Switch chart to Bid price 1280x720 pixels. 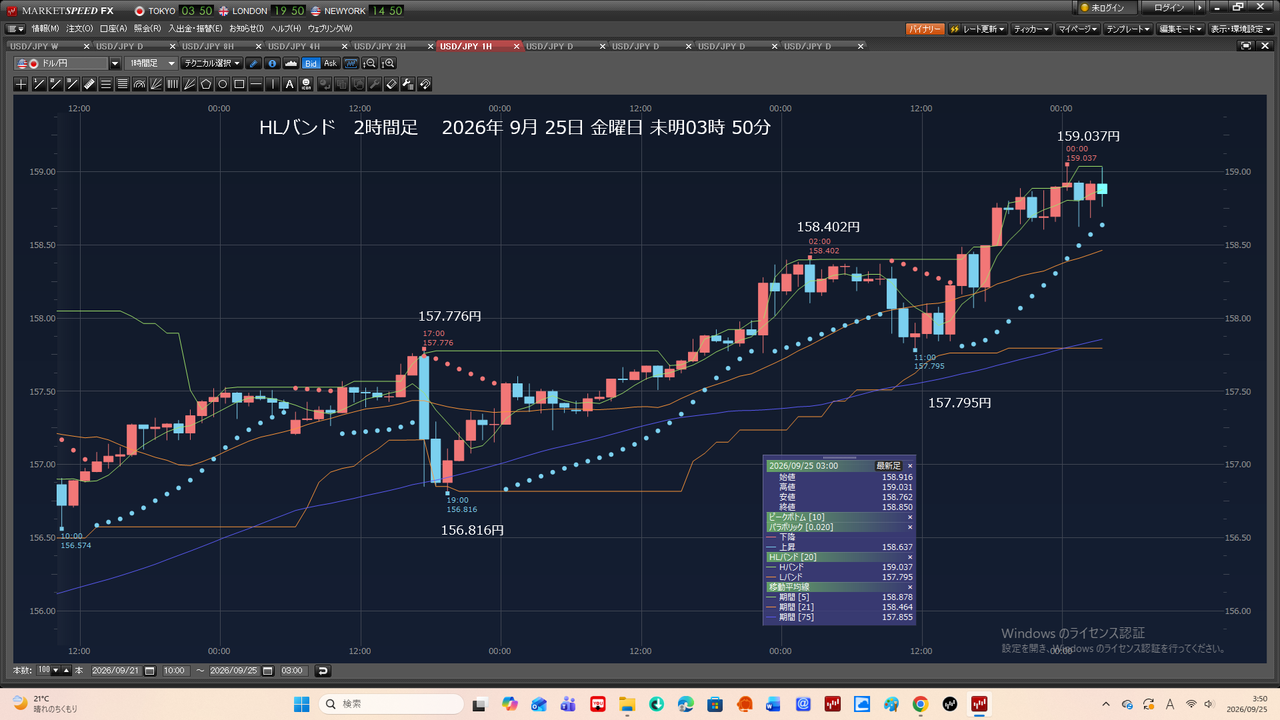click(x=311, y=63)
